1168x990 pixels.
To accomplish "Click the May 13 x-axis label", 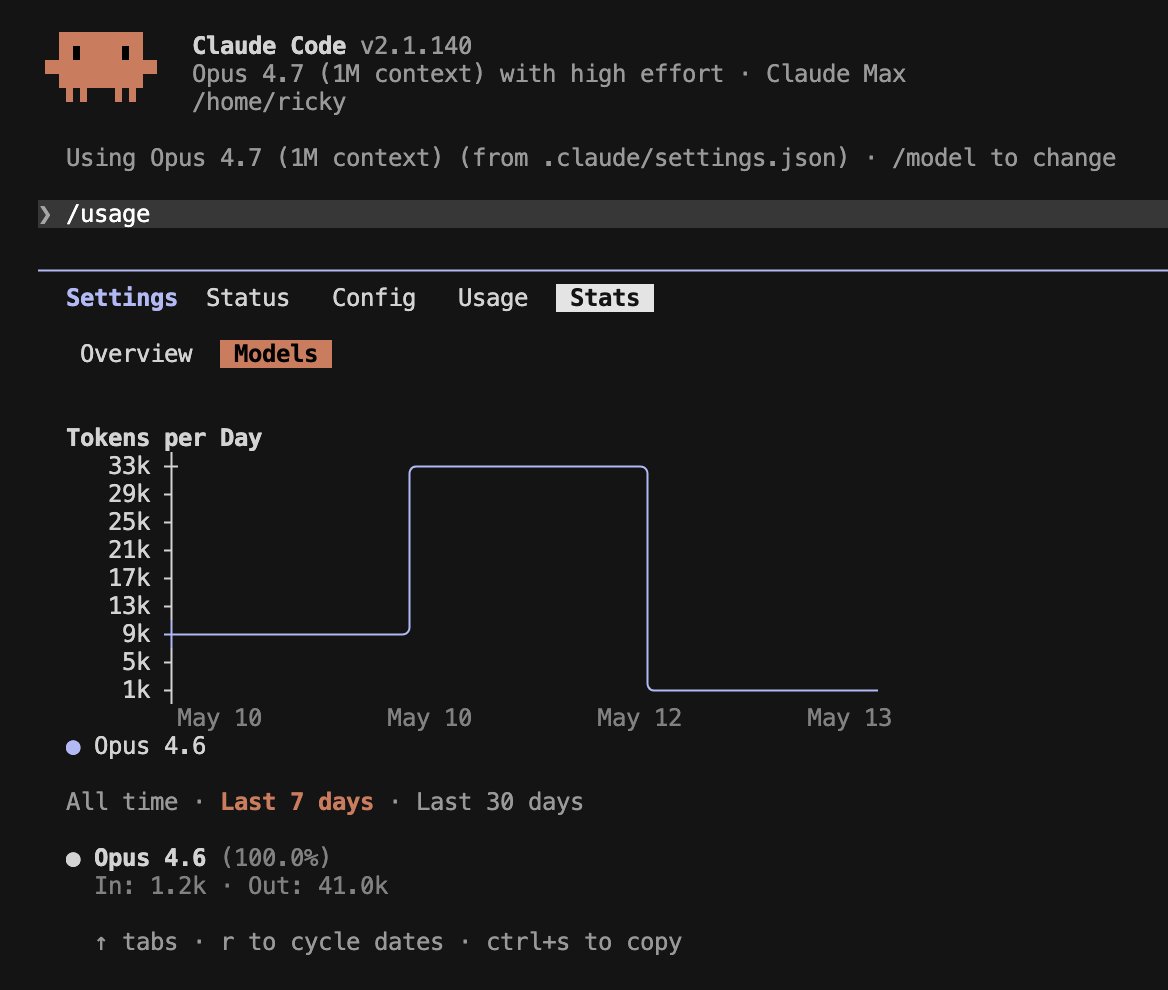I will click(x=849, y=718).
